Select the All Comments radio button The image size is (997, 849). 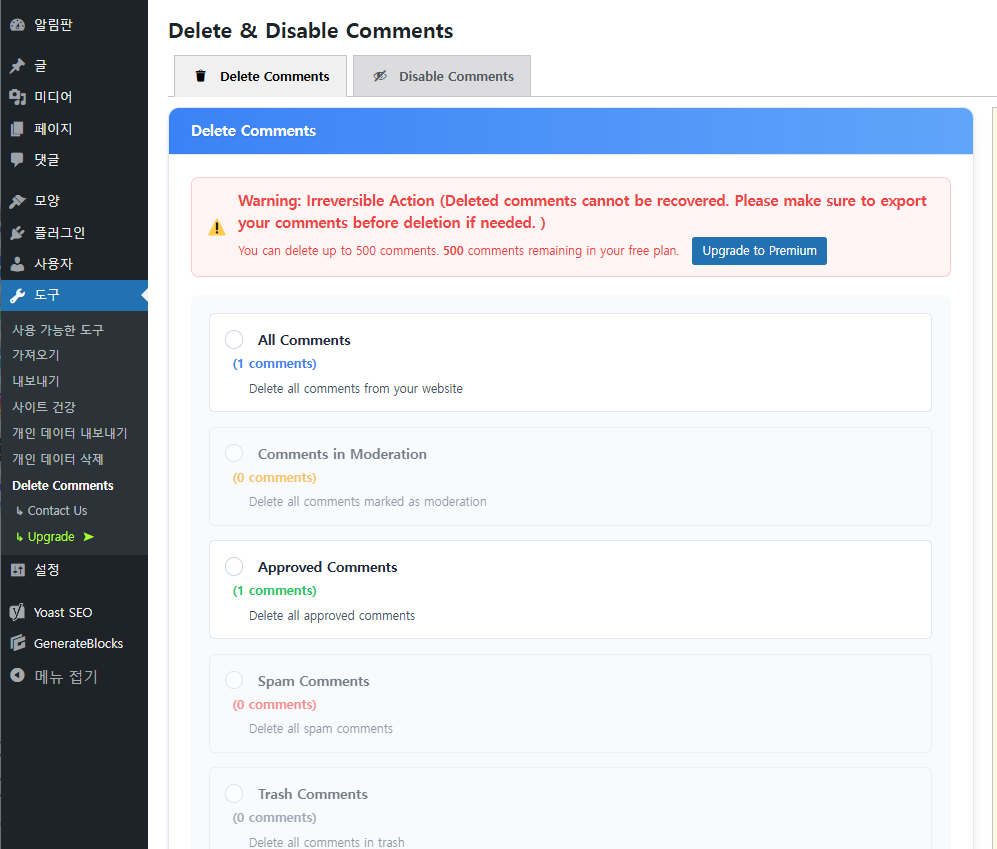(234, 340)
